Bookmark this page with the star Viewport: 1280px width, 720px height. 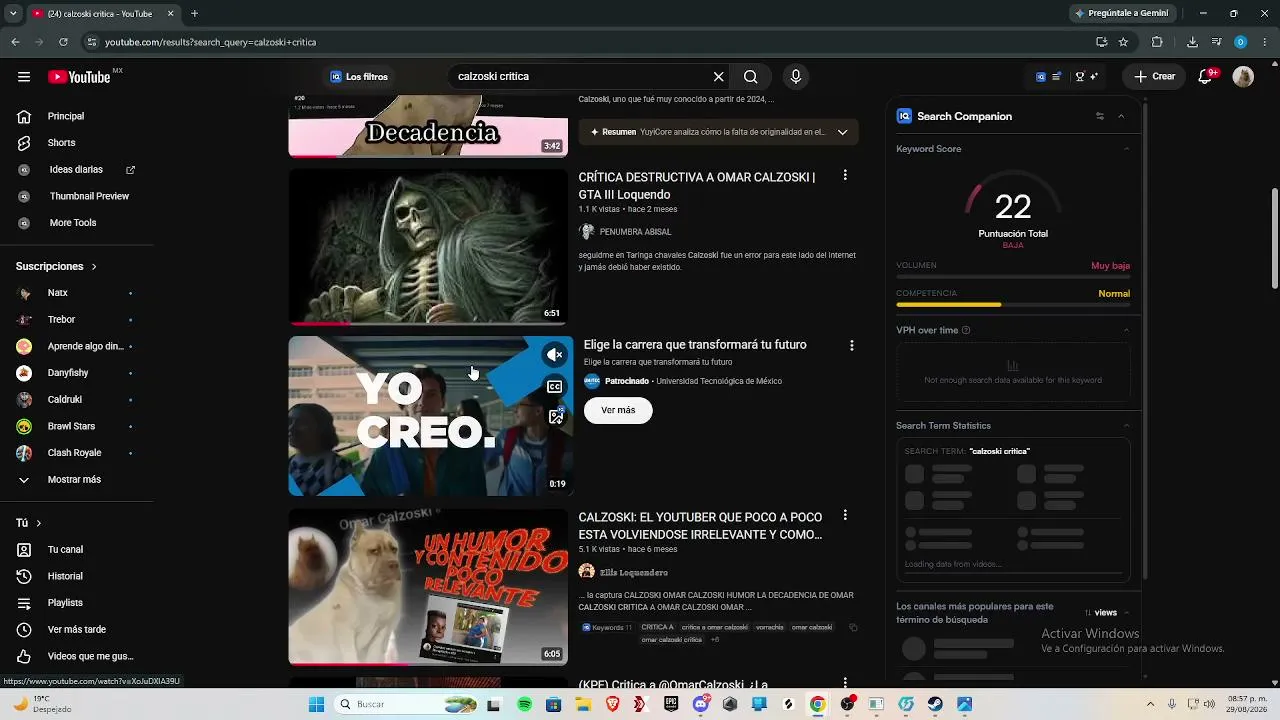point(1123,42)
